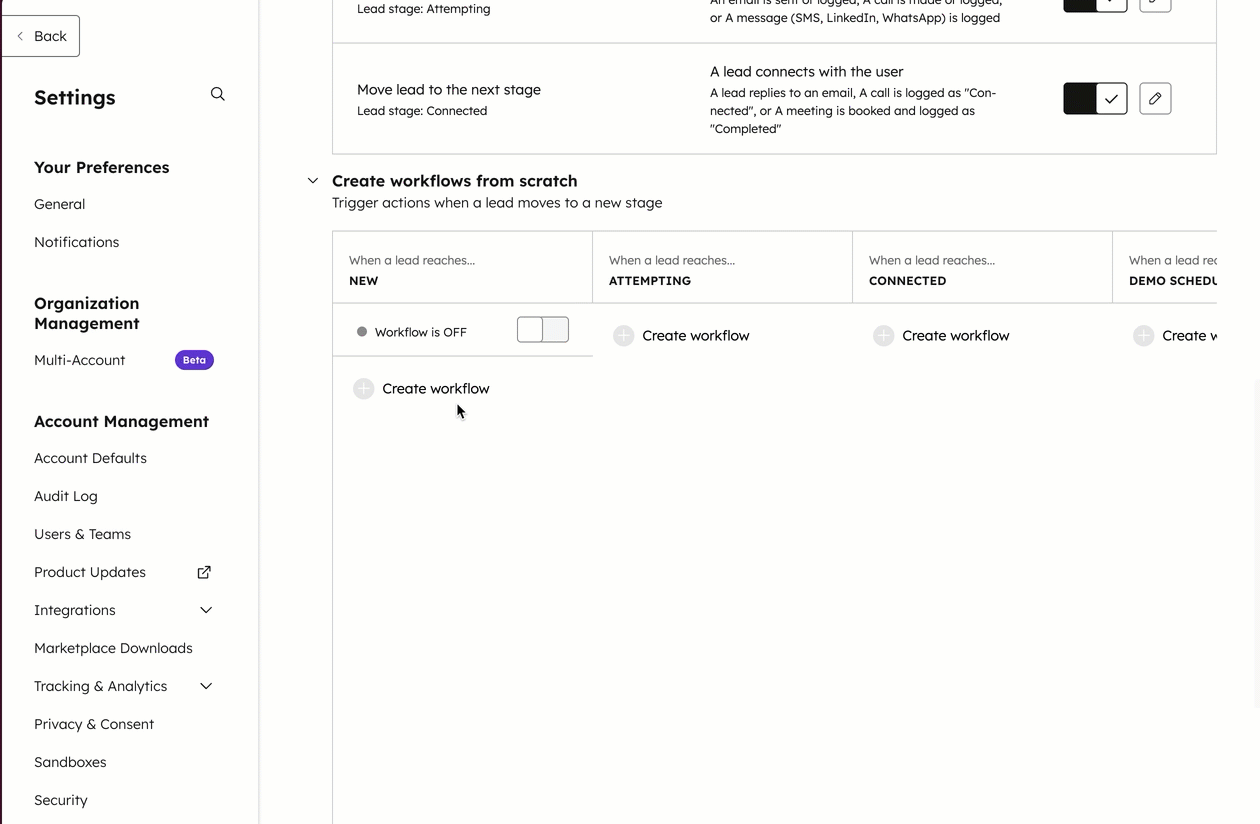
Task: Disable the Move lead to next stage toggle
Action: coord(1095,98)
